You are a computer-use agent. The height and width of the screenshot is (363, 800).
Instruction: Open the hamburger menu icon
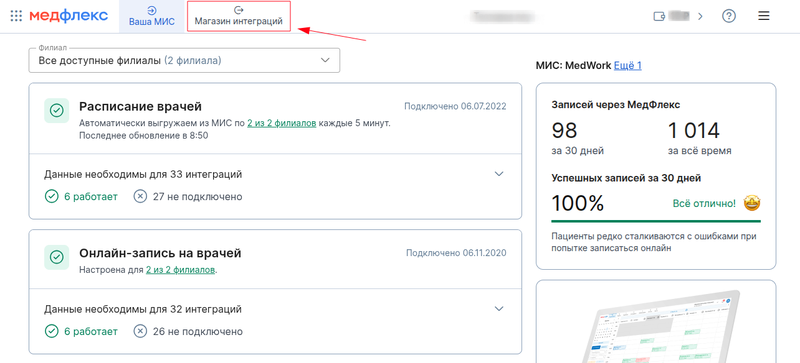763,16
